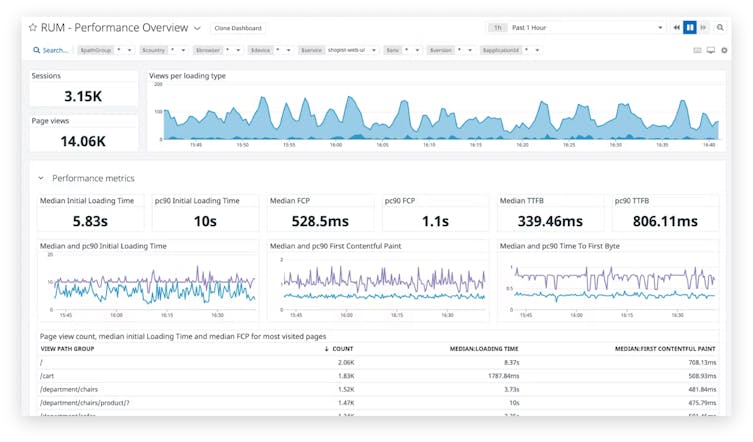Collapse the Performance metrics section
The width and height of the screenshot is (753, 442).
(x=41, y=178)
